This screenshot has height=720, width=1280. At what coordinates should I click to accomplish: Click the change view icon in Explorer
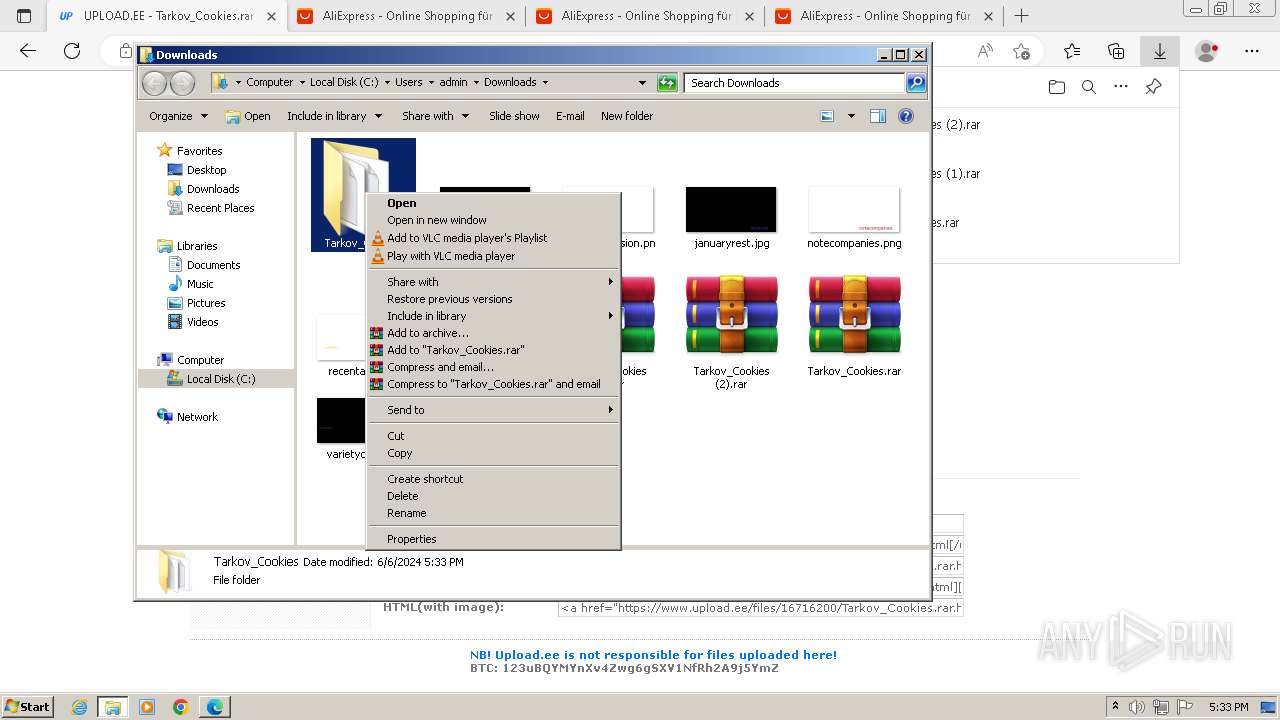(827, 116)
